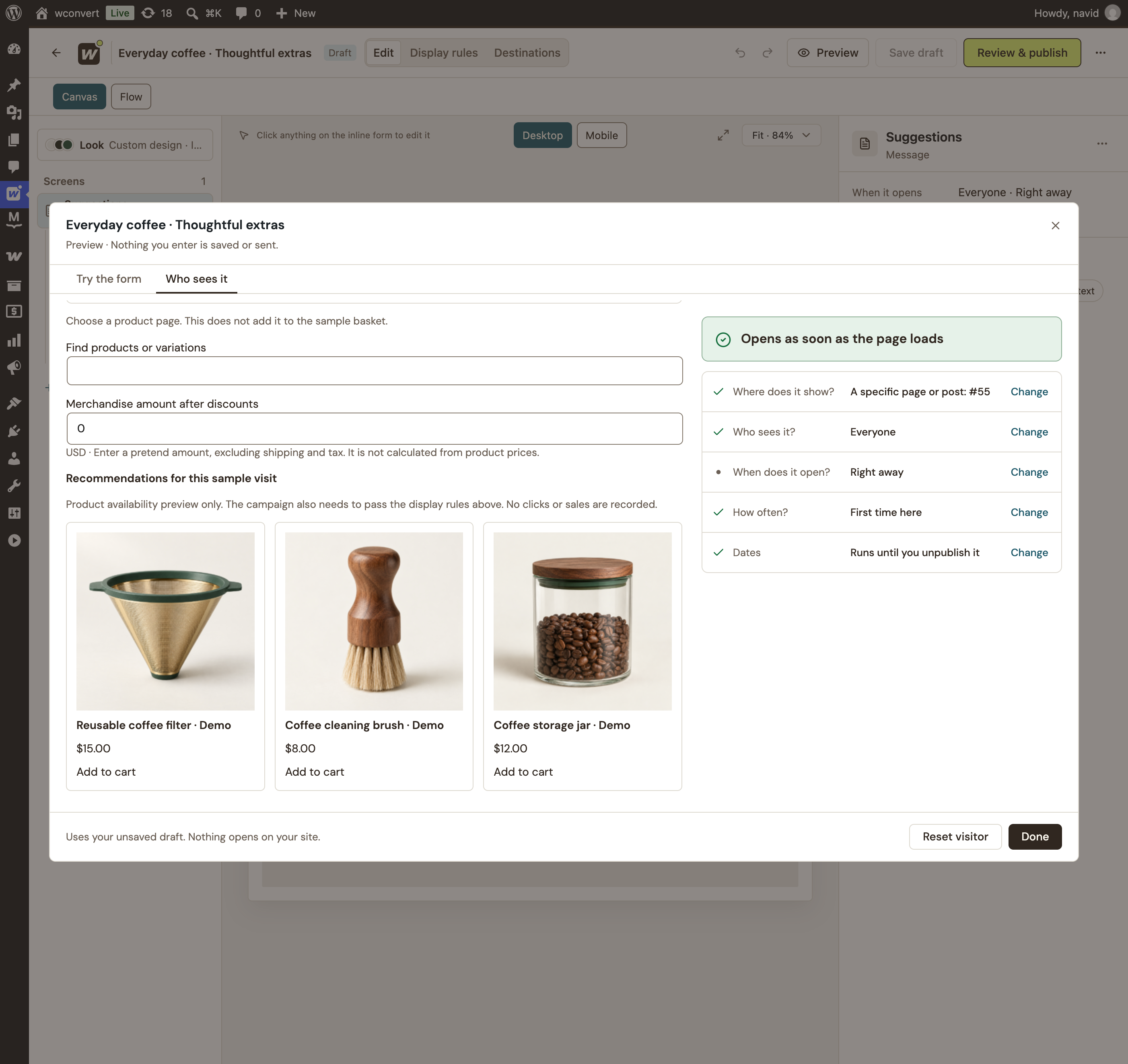The width and height of the screenshot is (1128, 1064).
Task: Open the Analytics bar chart icon
Action: click(14, 340)
